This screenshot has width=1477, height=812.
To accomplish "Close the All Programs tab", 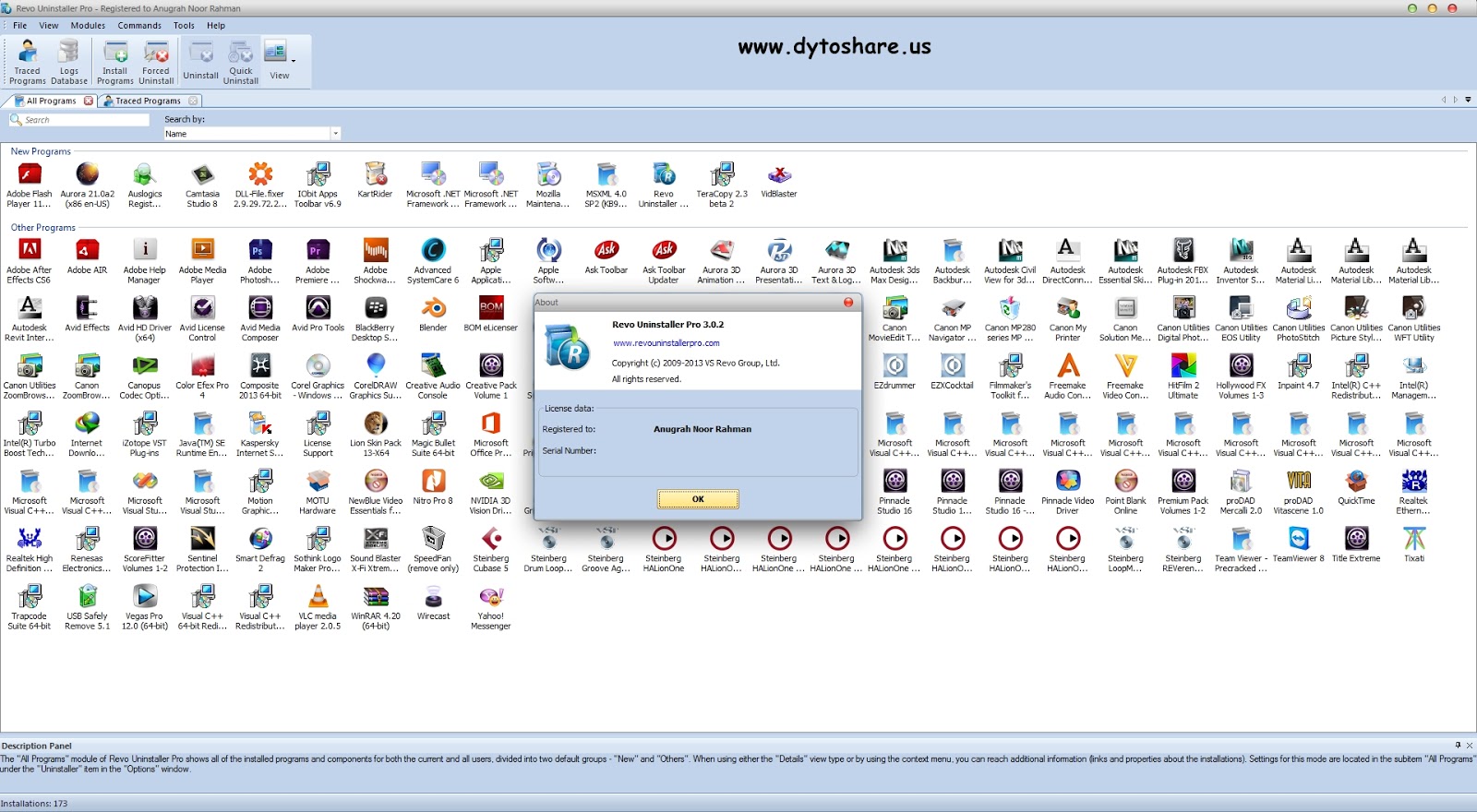I will [x=89, y=101].
